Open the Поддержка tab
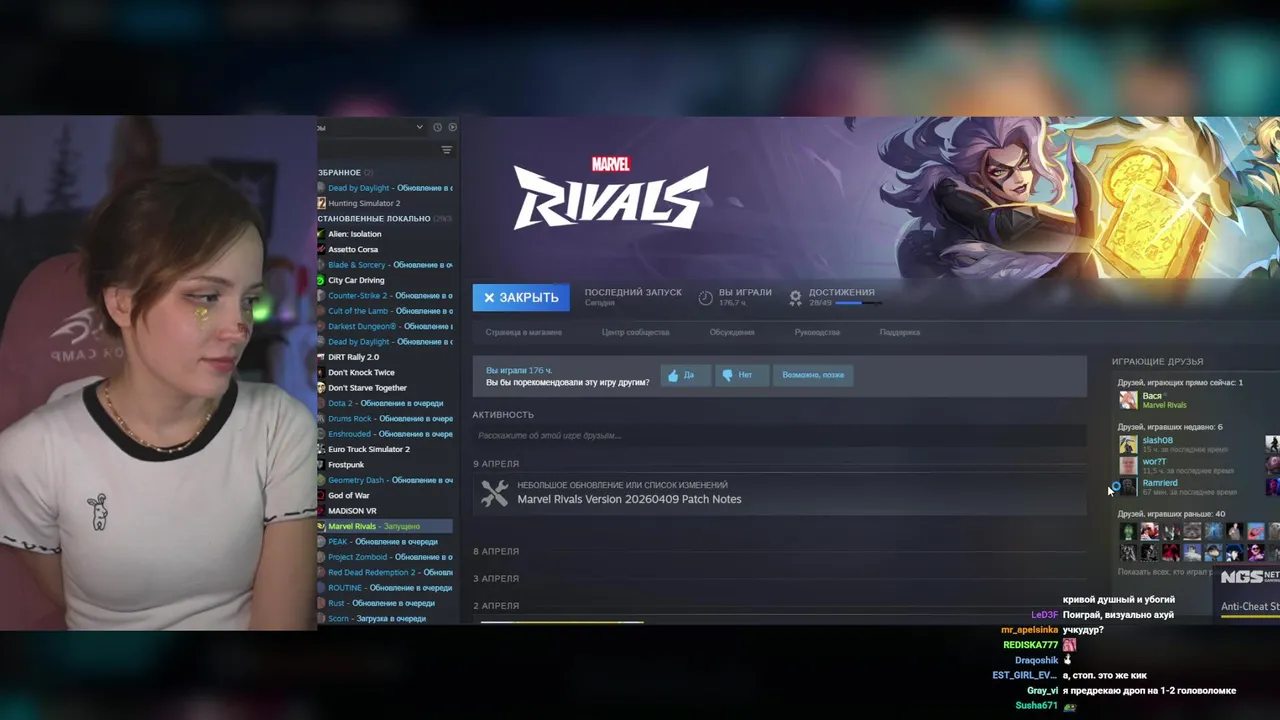 (900, 332)
